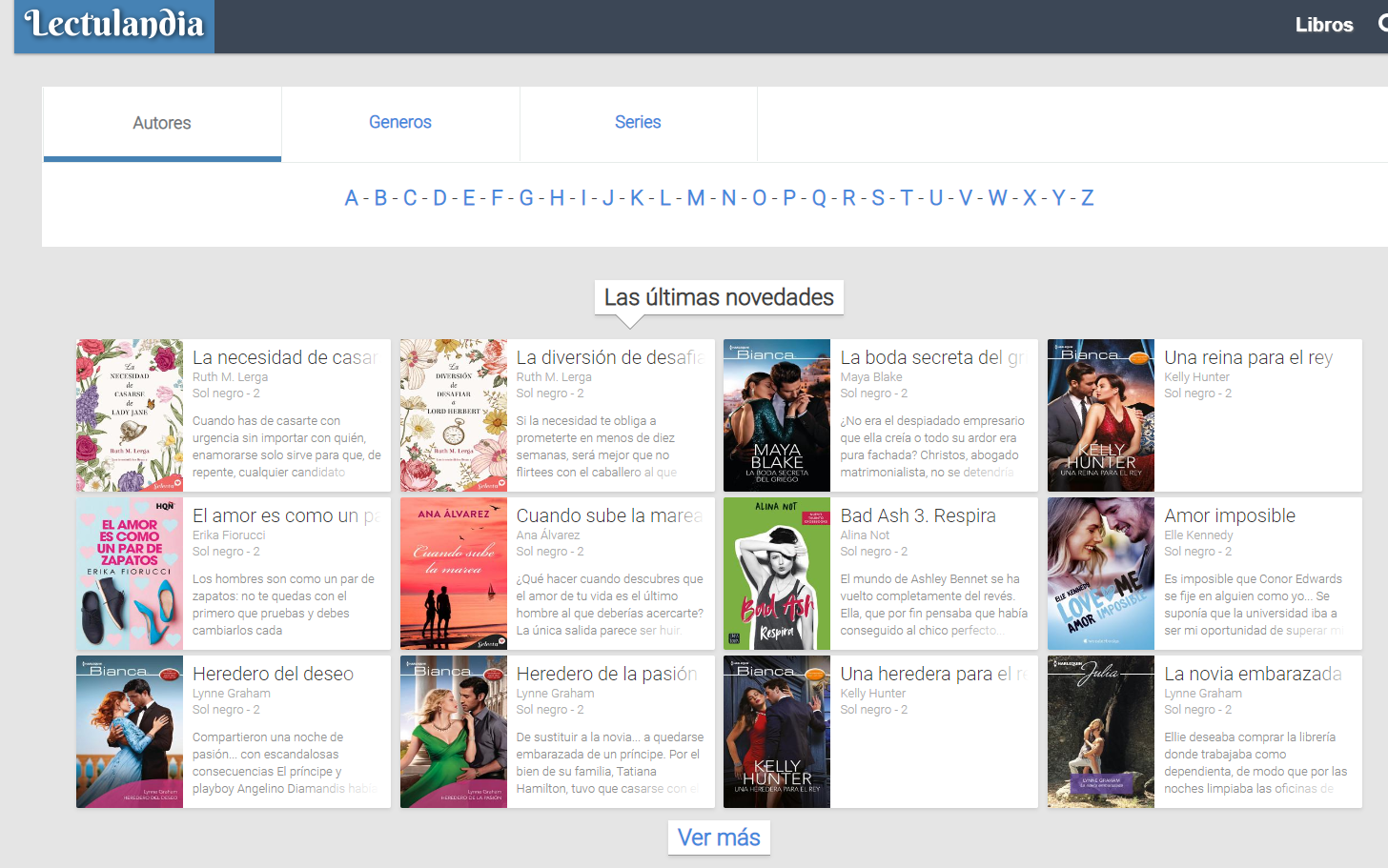This screenshot has width=1388, height=868.
Task: Open title link Cuando sube la marea
Action: click(610, 515)
